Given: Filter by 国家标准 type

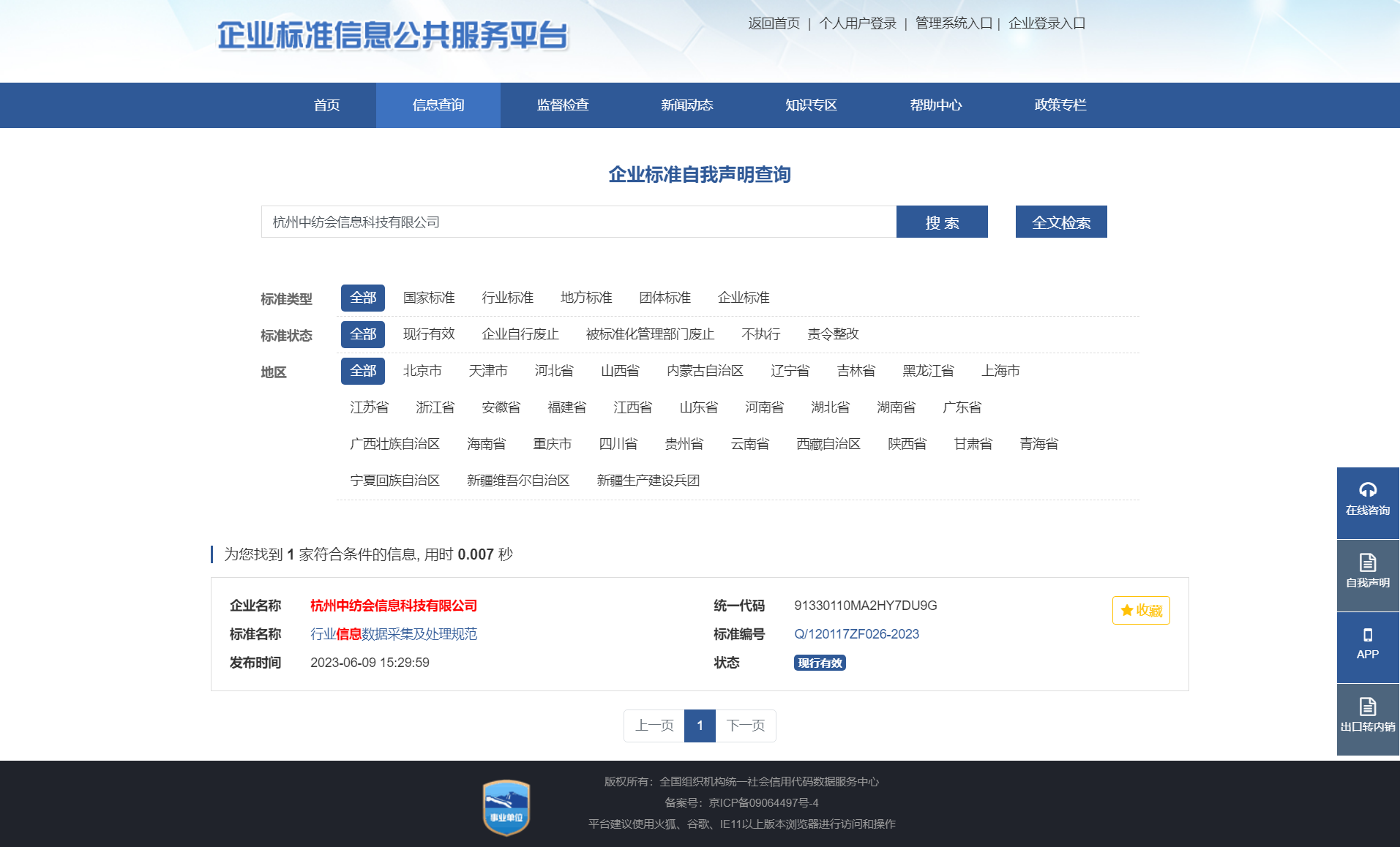Looking at the screenshot, I should [429, 298].
